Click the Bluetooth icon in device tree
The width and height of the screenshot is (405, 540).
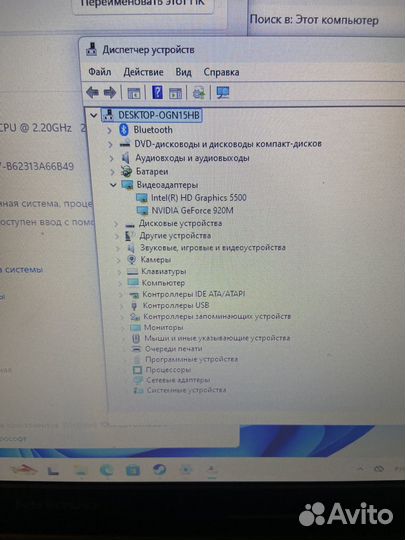point(124,130)
